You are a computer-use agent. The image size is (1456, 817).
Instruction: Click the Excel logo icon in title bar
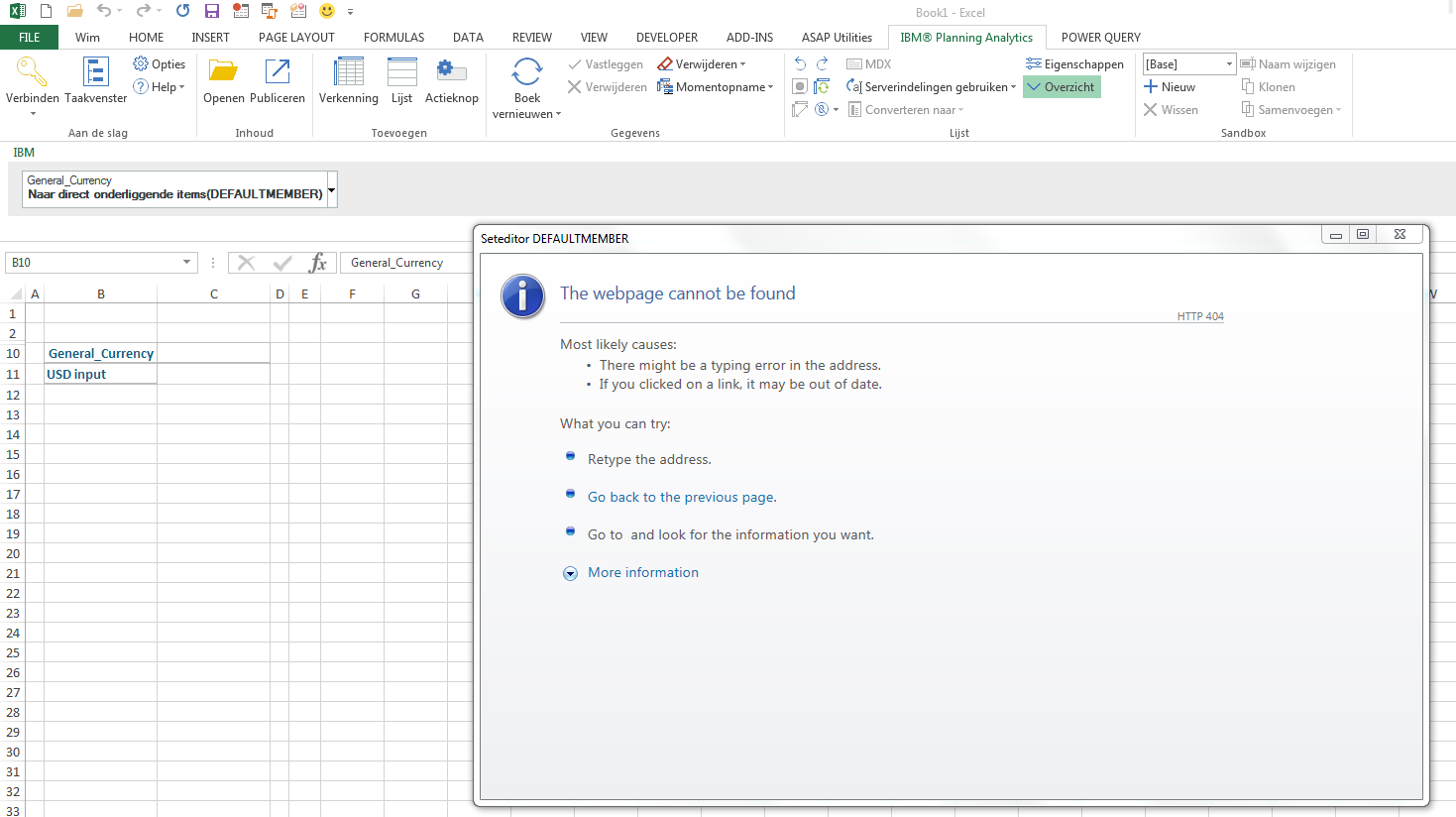(17, 11)
